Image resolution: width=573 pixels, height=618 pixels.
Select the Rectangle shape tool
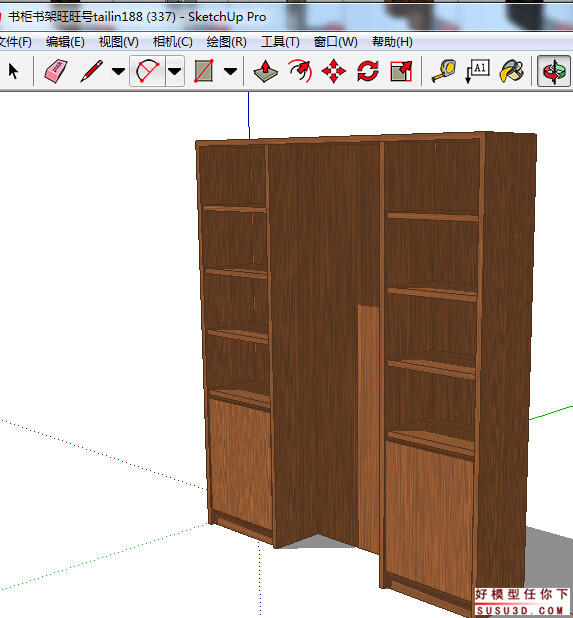pyautogui.click(x=204, y=71)
